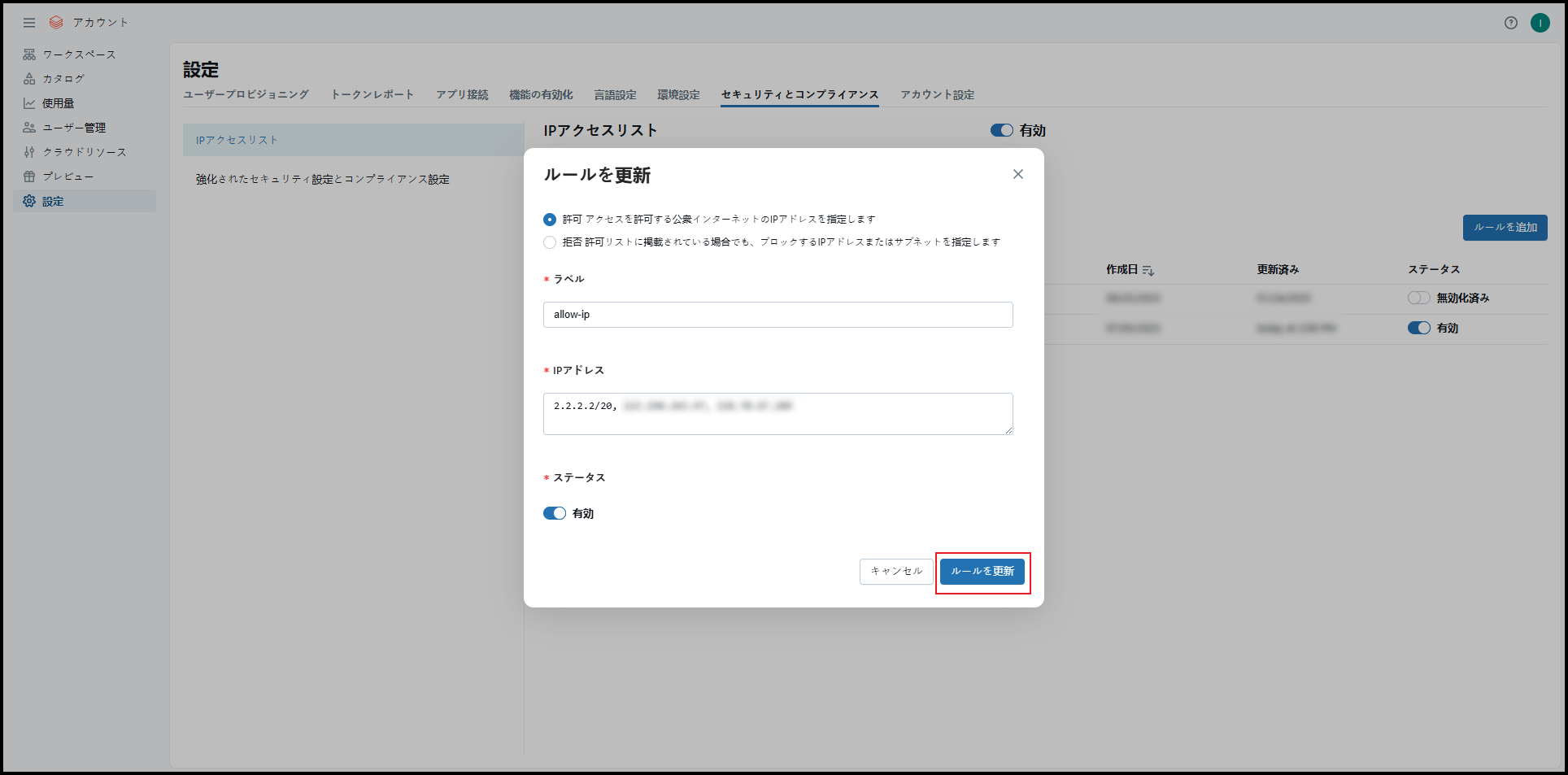Image resolution: width=1568 pixels, height=775 pixels.
Task: Click the クラウドリソース sidebar icon
Action: [x=29, y=152]
